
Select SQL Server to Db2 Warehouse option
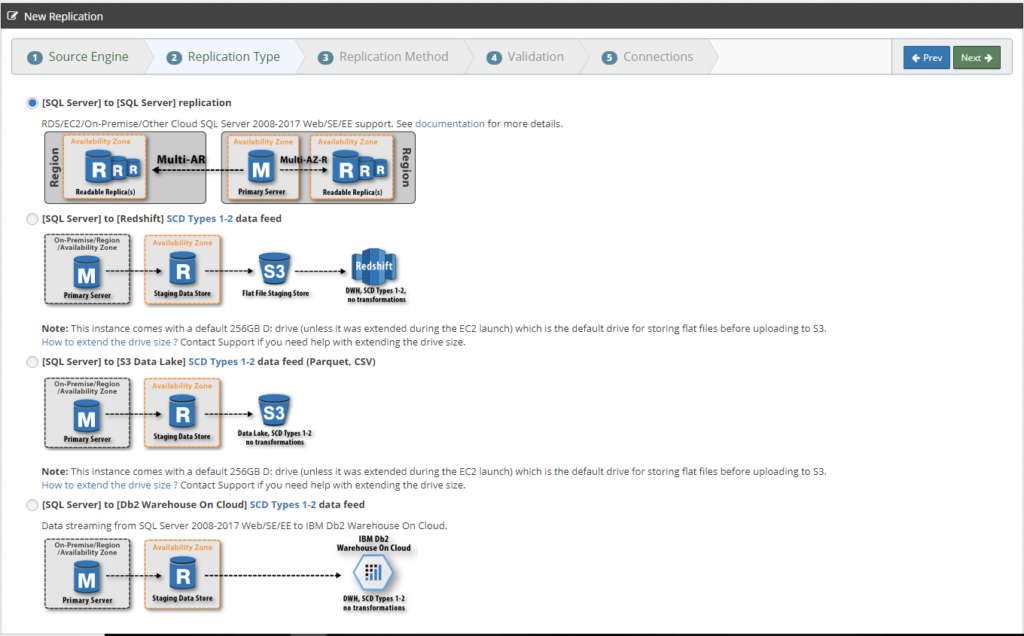(x=32, y=505)
